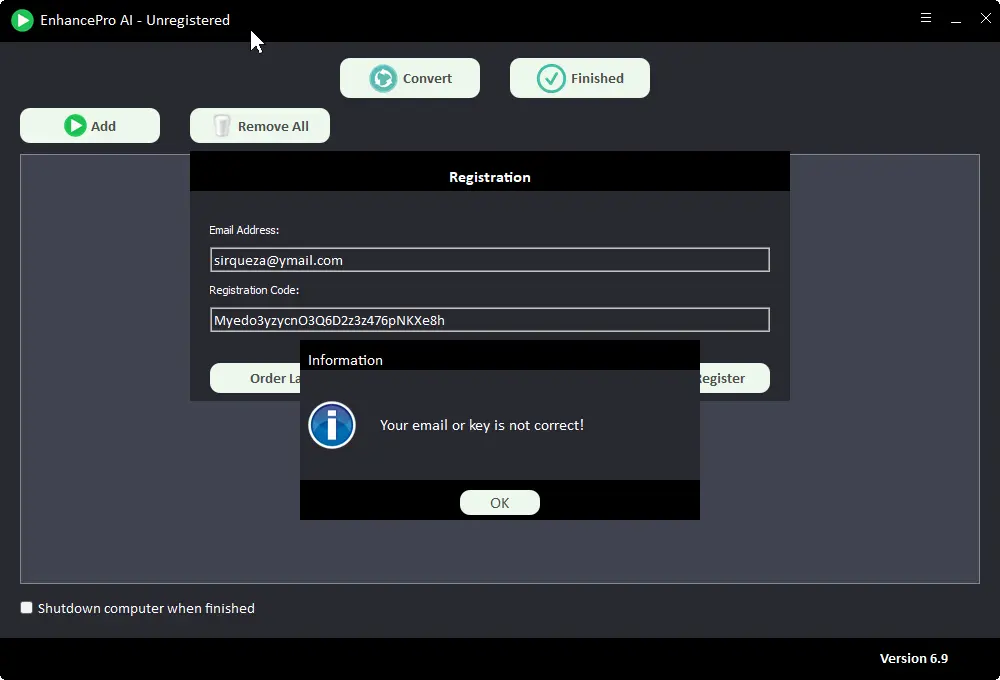Click the Email Address label
The width and height of the screenshot is (1000, 680).
pyautogui.click(x=244, y=230)
